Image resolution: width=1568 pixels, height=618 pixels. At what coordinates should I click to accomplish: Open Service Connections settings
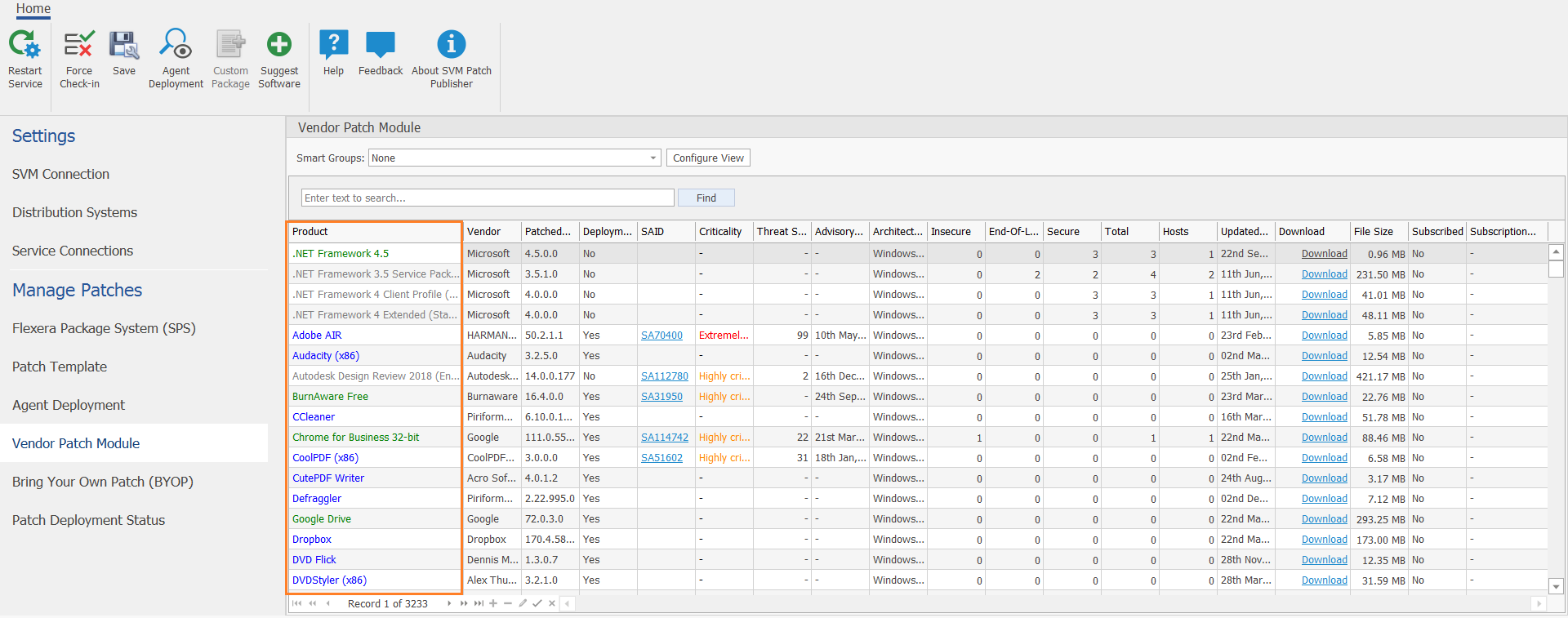coord(72,251)
